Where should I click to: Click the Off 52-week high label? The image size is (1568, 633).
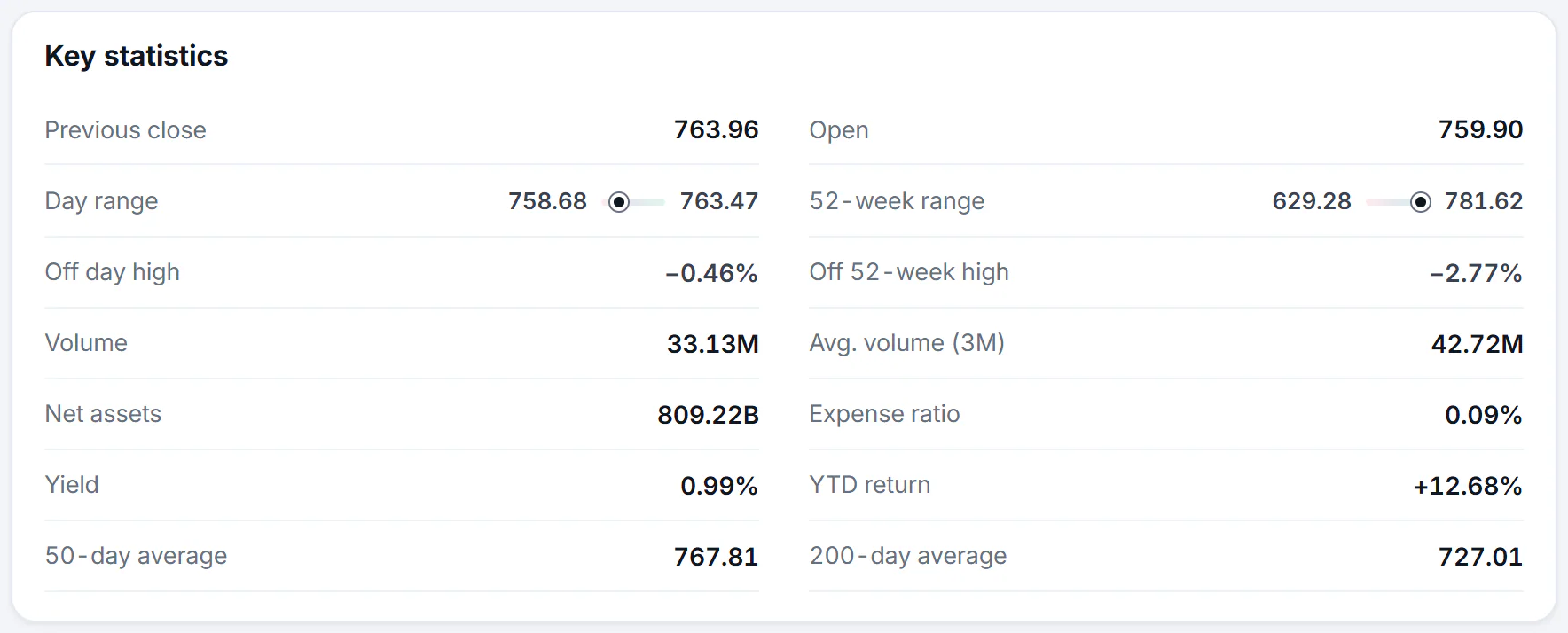coord(910,272)
